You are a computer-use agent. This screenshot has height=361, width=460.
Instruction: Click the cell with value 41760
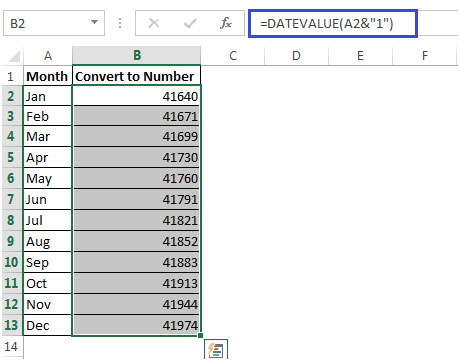[136, 178]
